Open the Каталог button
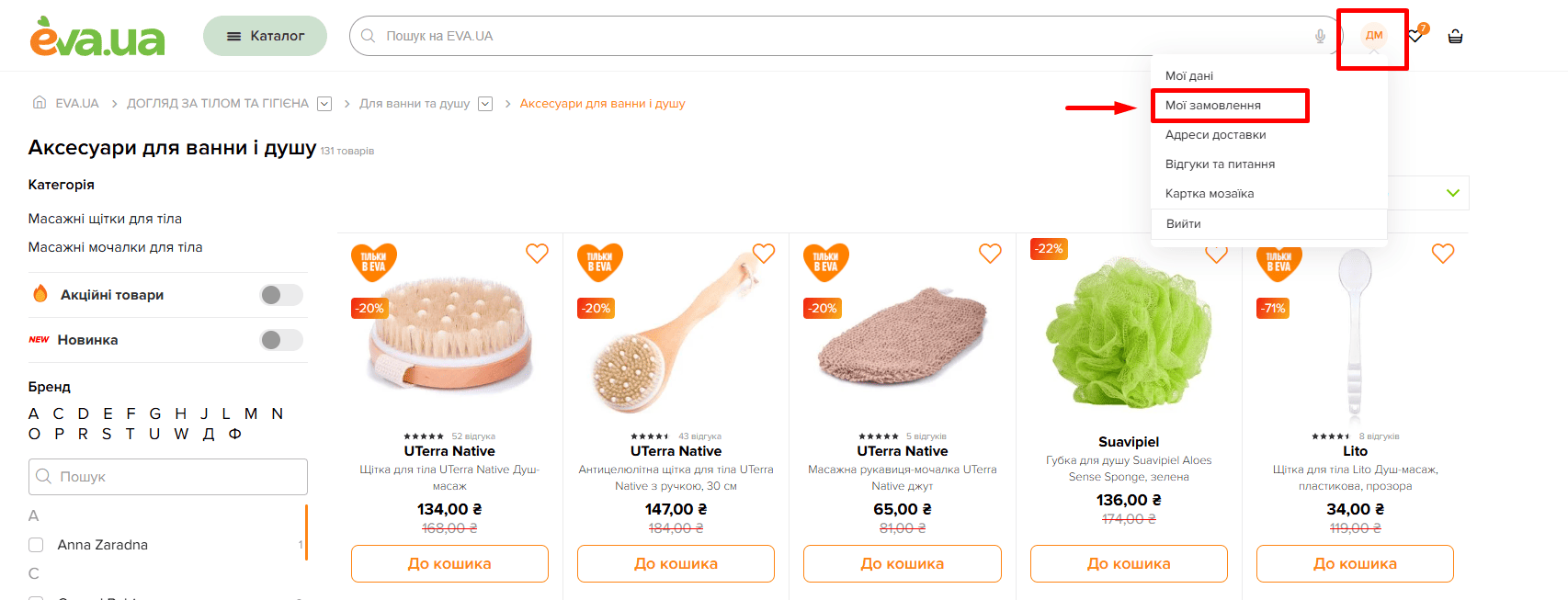This screenshot has width=1568, height=600. (265, 36)
